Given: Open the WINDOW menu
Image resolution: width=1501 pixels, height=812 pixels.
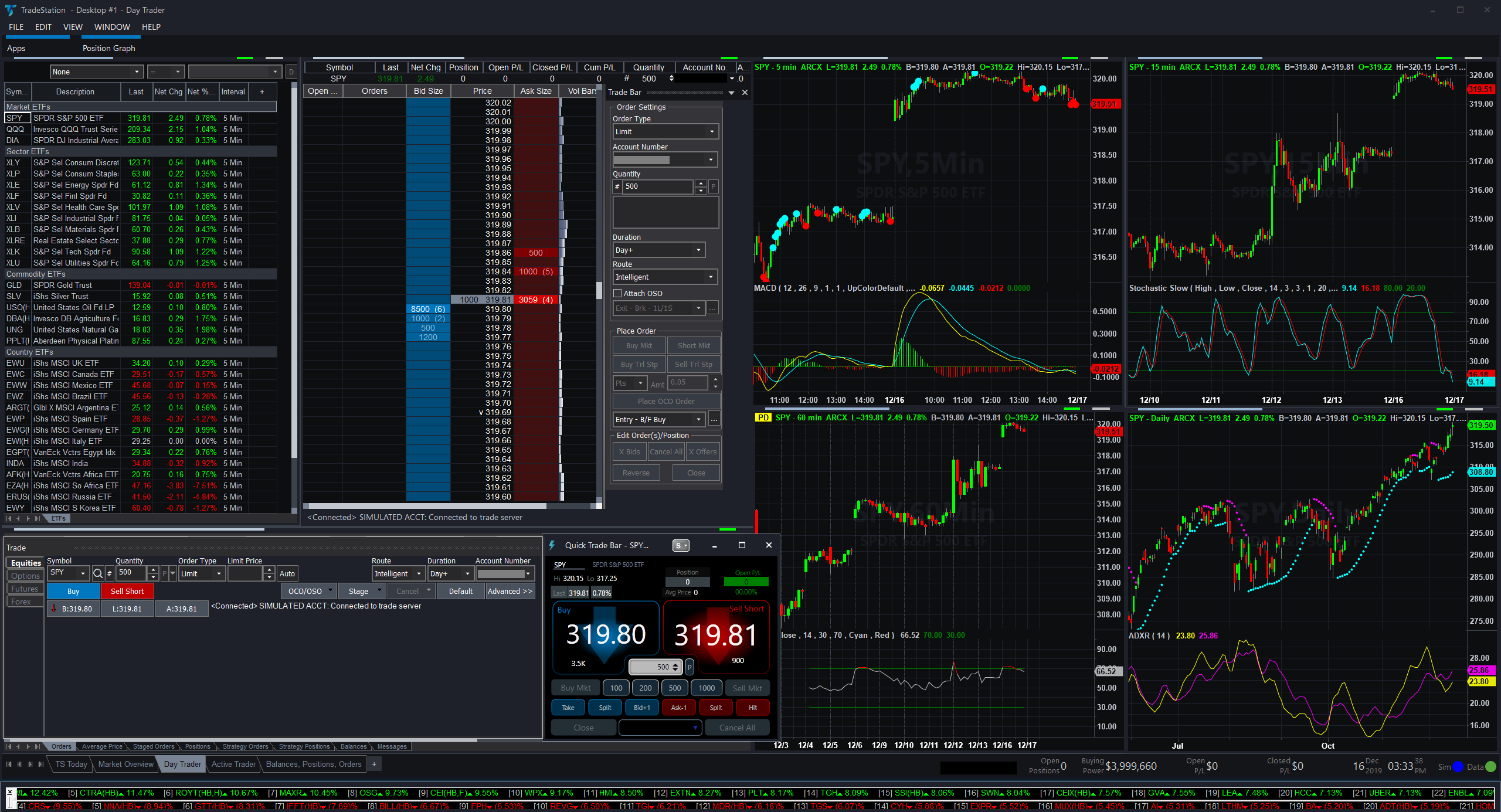Looking at the screenshot, I should (112, 27).
